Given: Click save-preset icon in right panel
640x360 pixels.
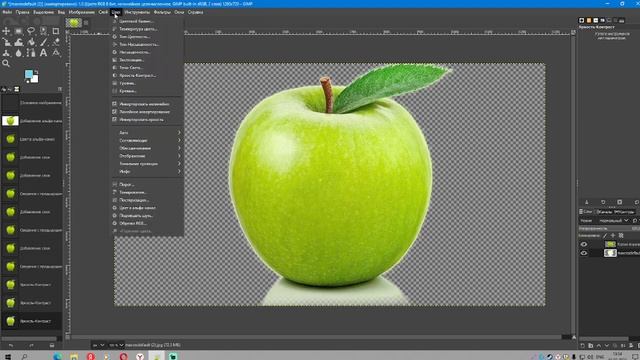Looking at the screenshot, I should [587, 202].
